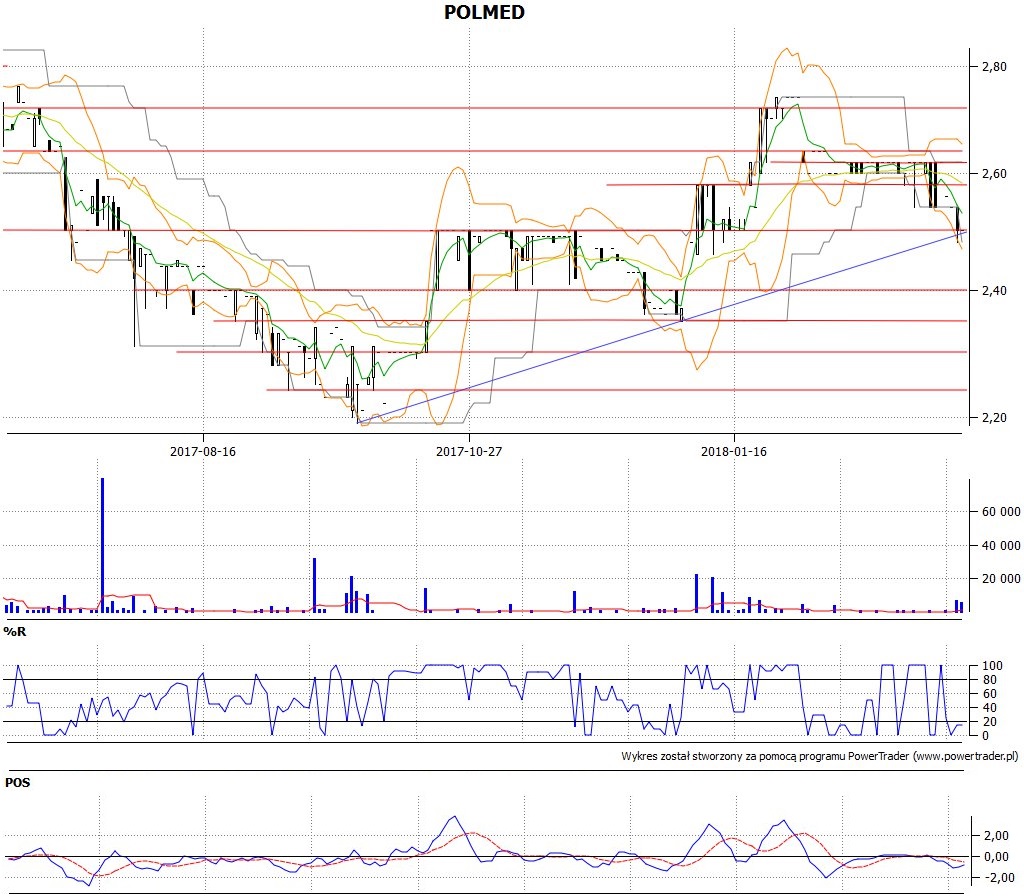Screen dimensions: 1024x896
Task: Click the 20 000 volume axis label
Action: pyautogui.click(x=1001, y=579)
